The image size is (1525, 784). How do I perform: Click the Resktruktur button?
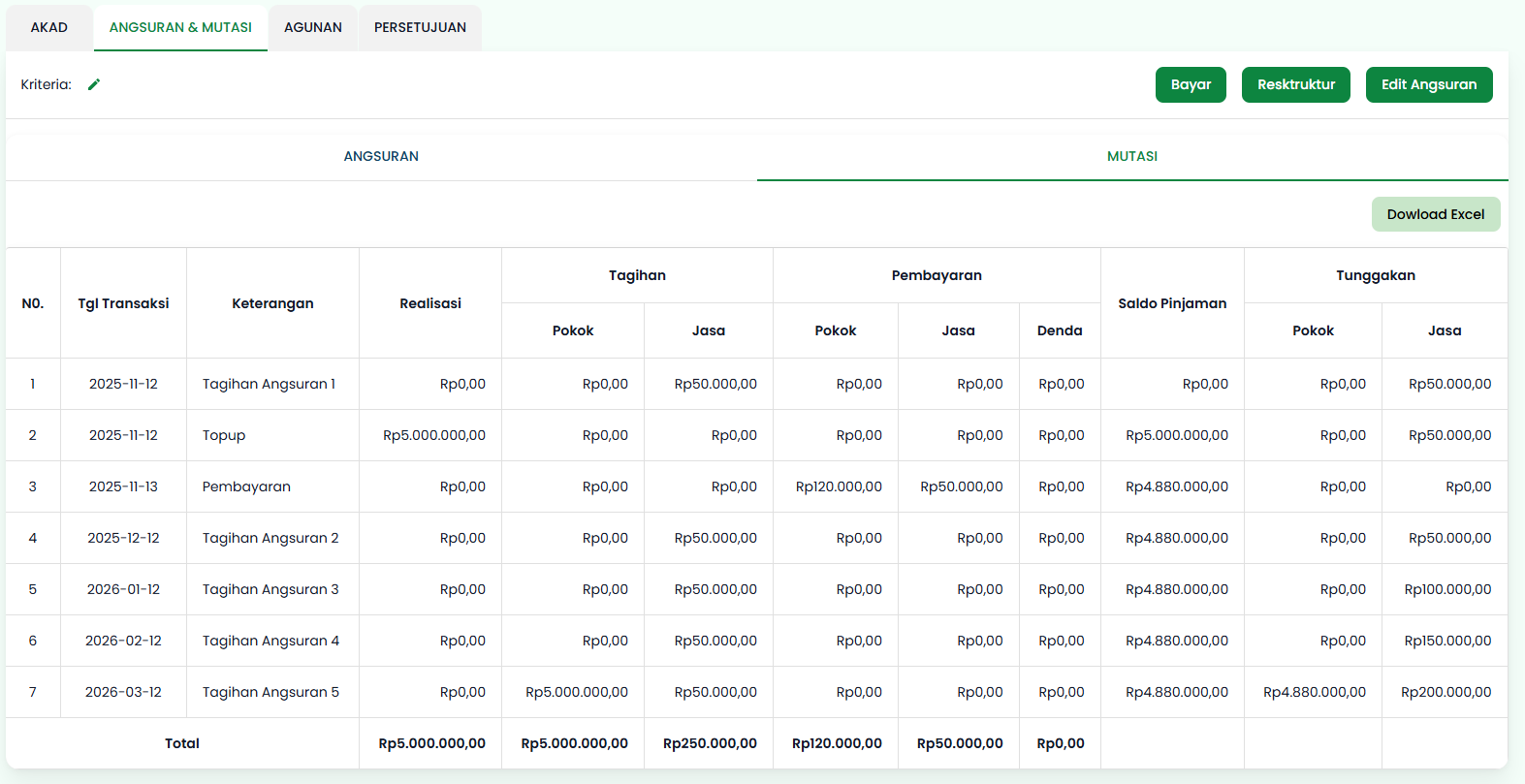(x=1295, y=84)
